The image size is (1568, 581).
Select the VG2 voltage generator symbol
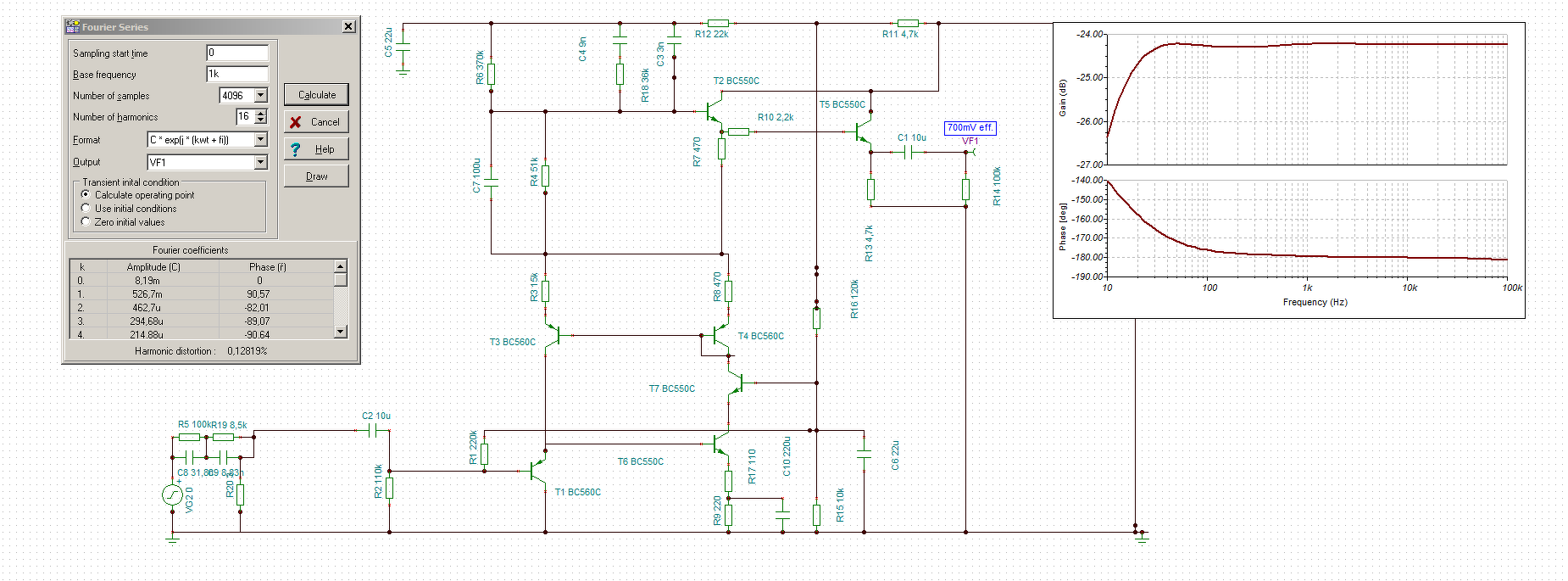point(172,494)
